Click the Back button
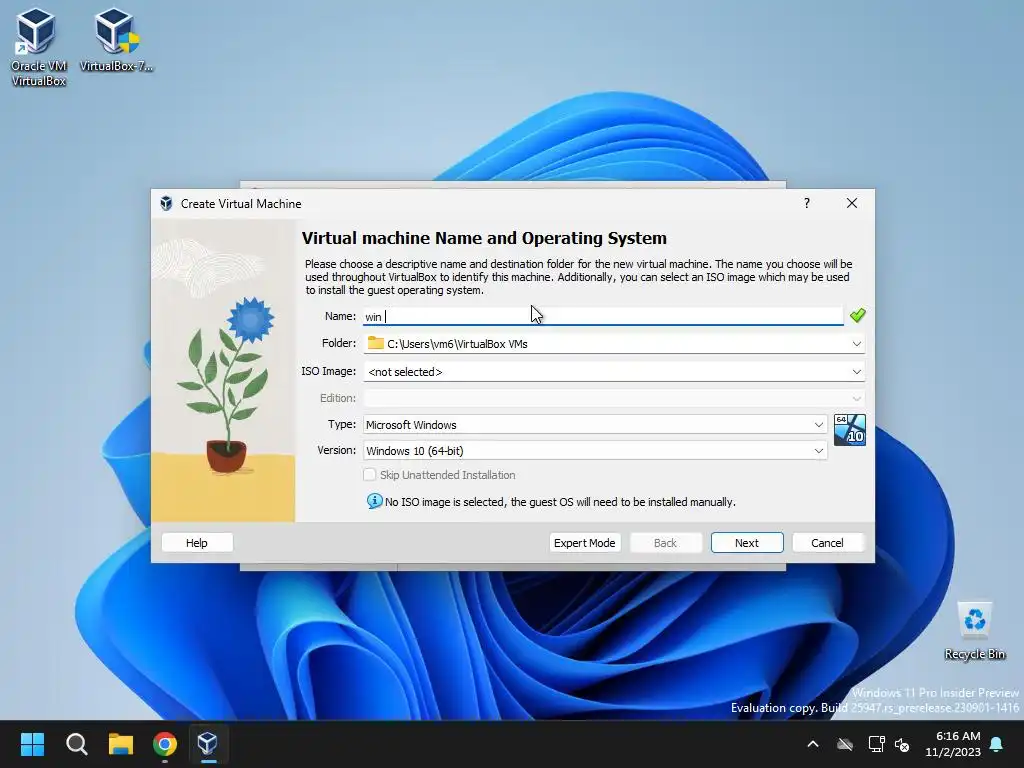This screenshot has height=768, width=1024. (x=665, y=543)
